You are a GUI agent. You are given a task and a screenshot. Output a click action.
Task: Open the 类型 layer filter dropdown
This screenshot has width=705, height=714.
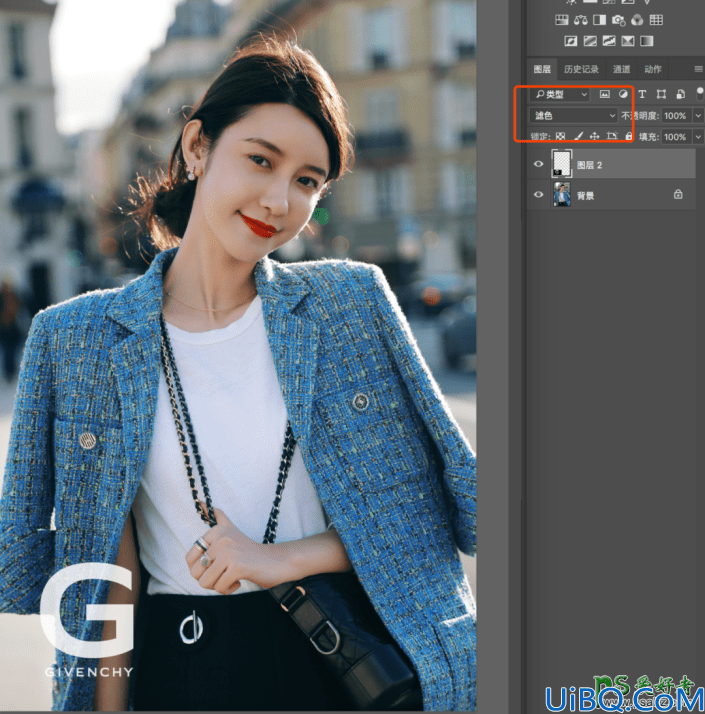tap(560, 94)
